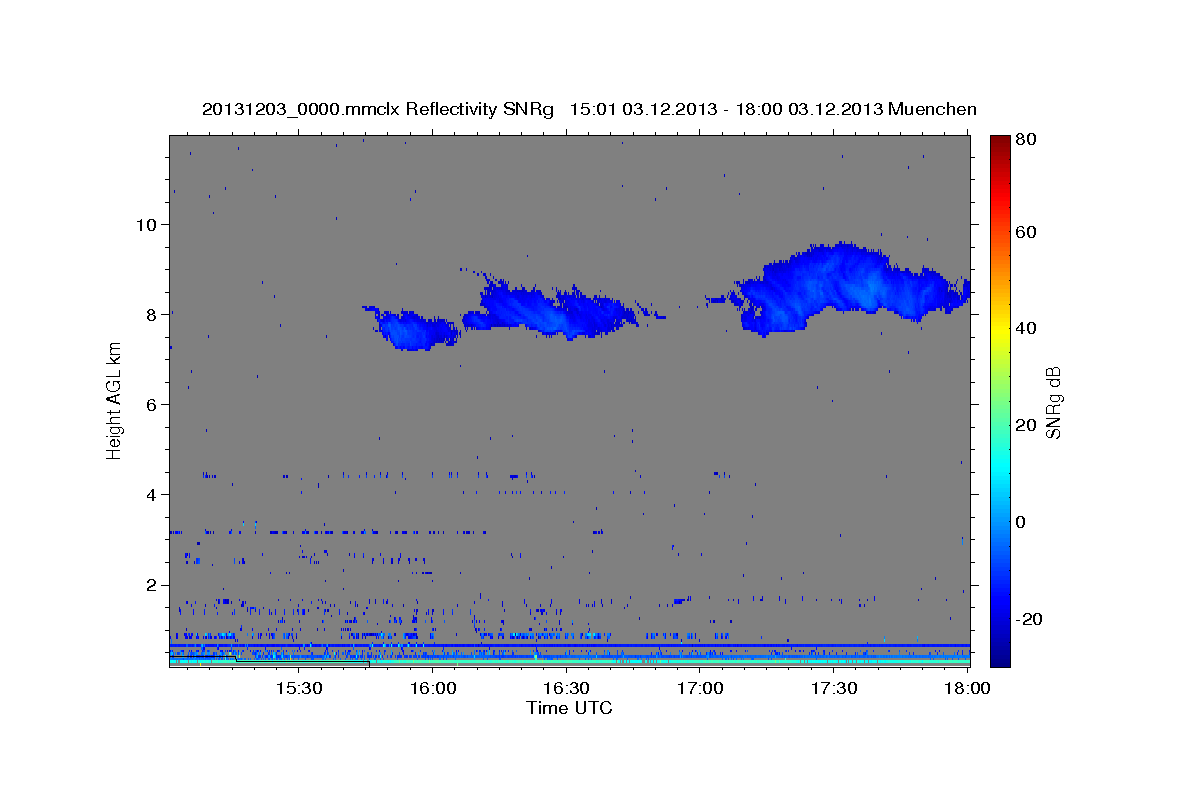Click the colorbar value 40

[1024, 328]
